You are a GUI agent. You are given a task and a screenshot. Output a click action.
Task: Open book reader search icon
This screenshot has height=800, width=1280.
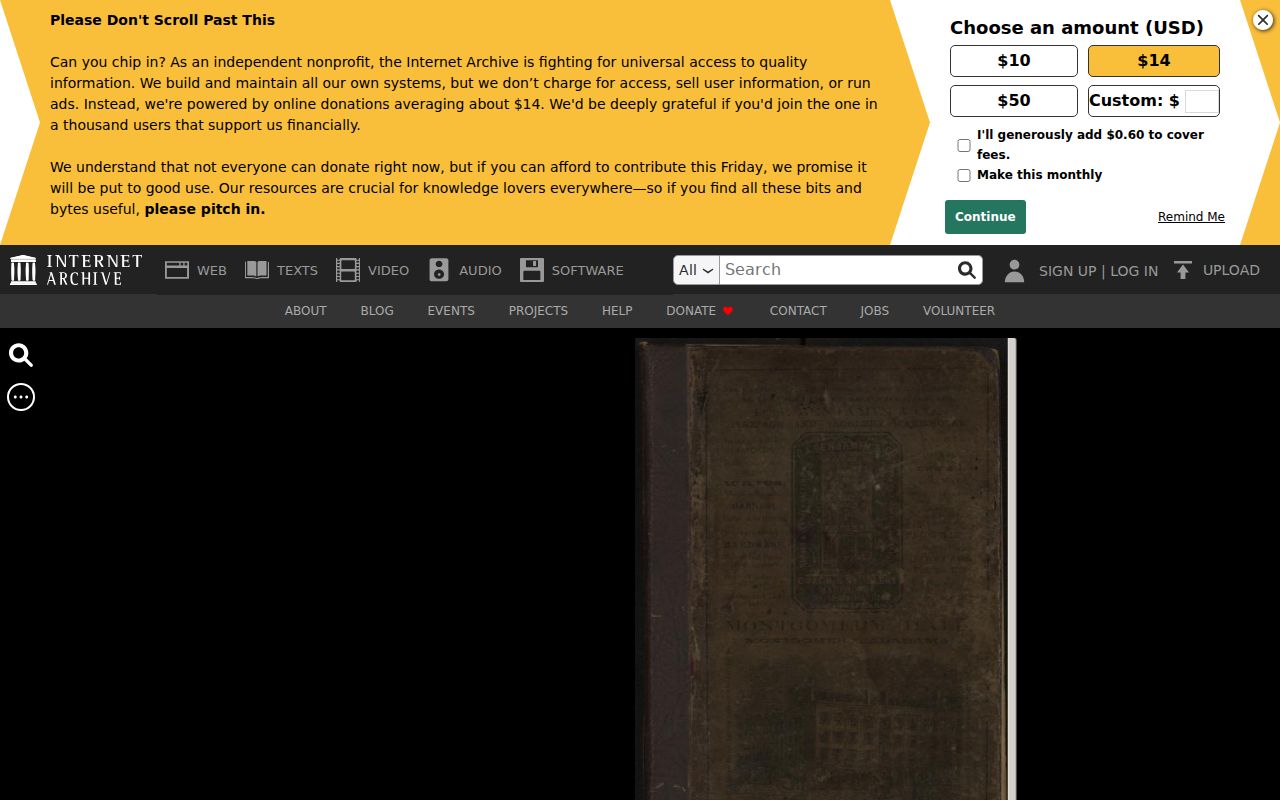click(21, 355)
